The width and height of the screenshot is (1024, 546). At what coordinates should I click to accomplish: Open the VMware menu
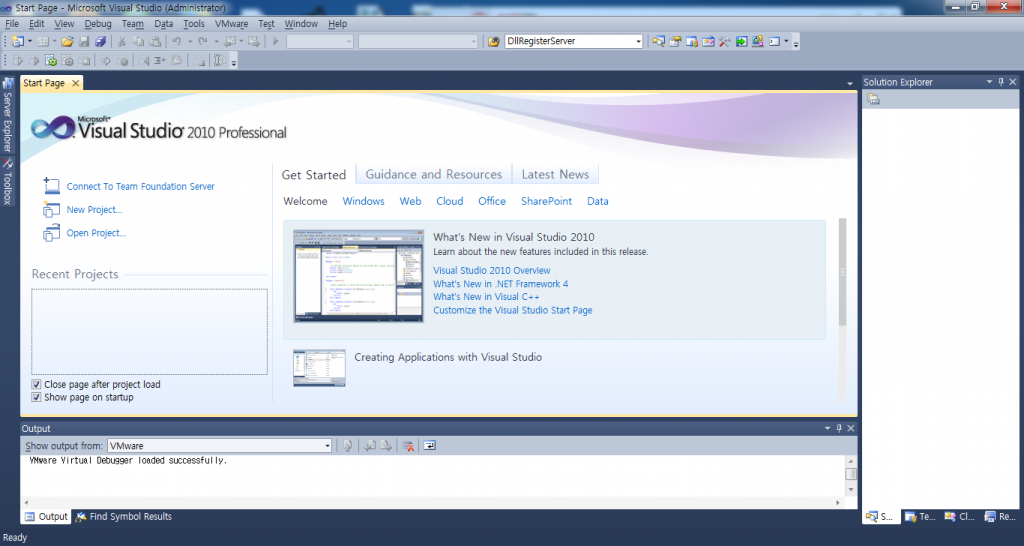tap(231, 24)
